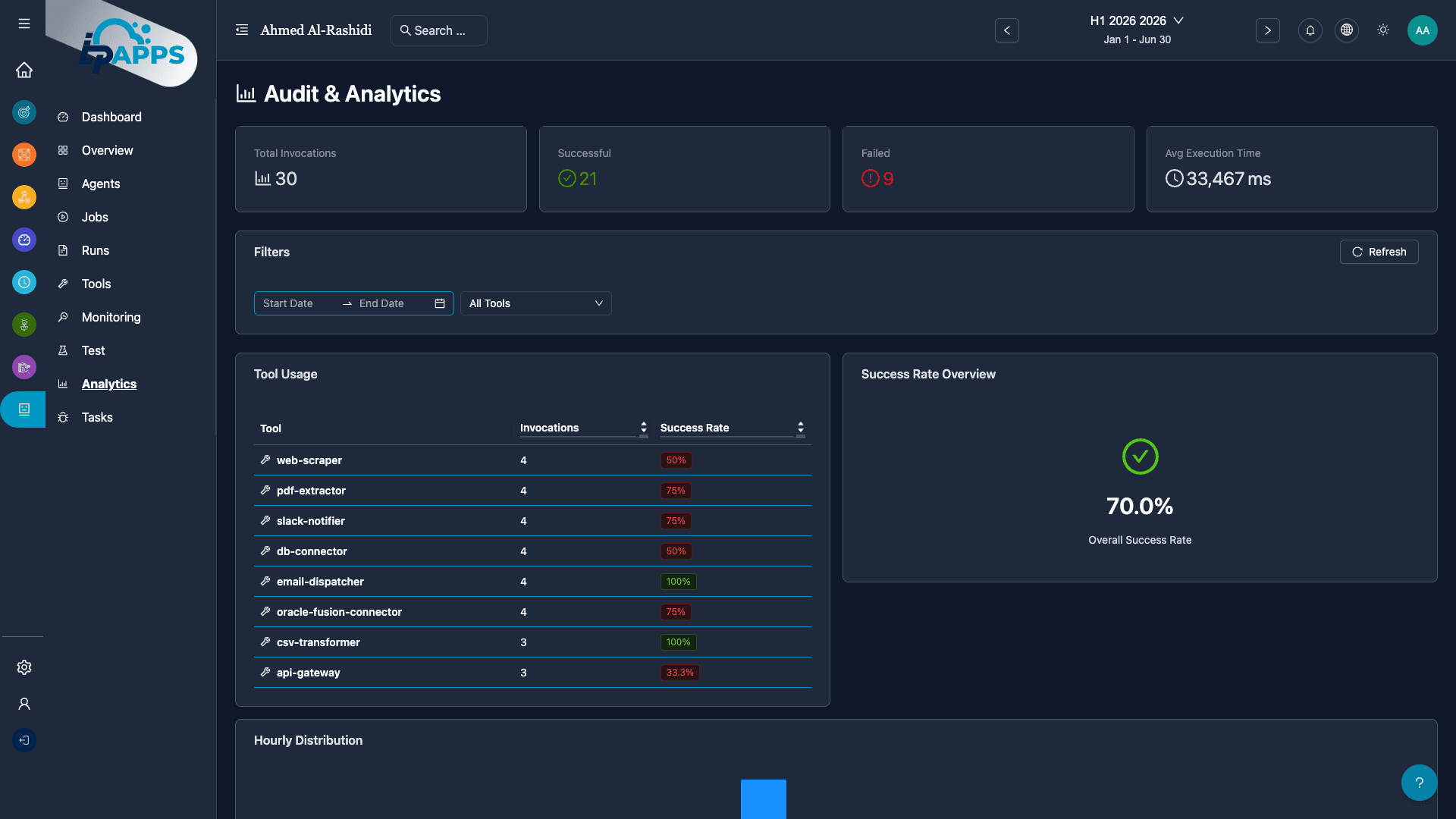Open the notifications bell icon
This screenshot has width=1456, height=819.
(x=1310, y=30)
